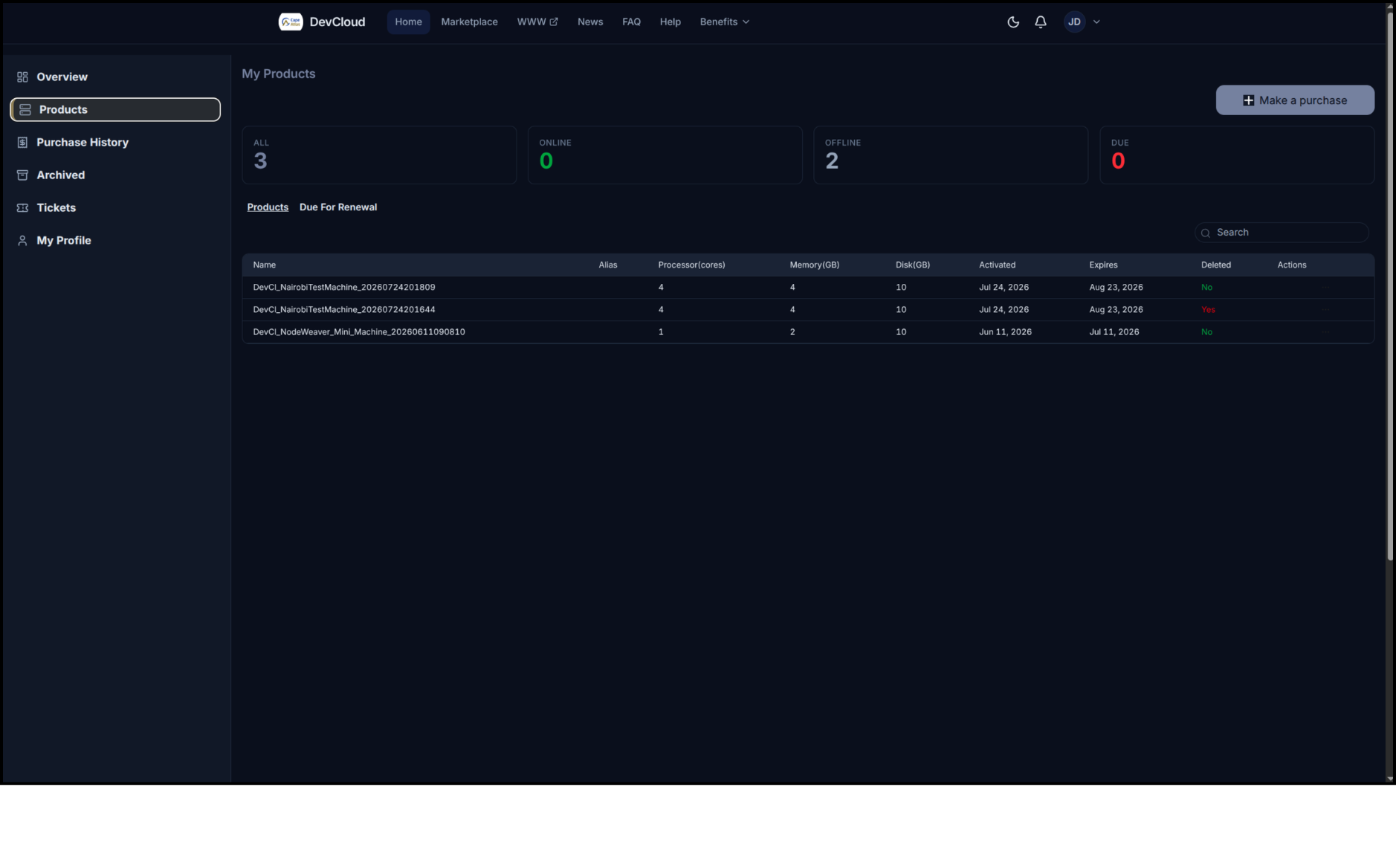1396x868 pixels.
Task: Open the News page
Action: tap(590, 22)
